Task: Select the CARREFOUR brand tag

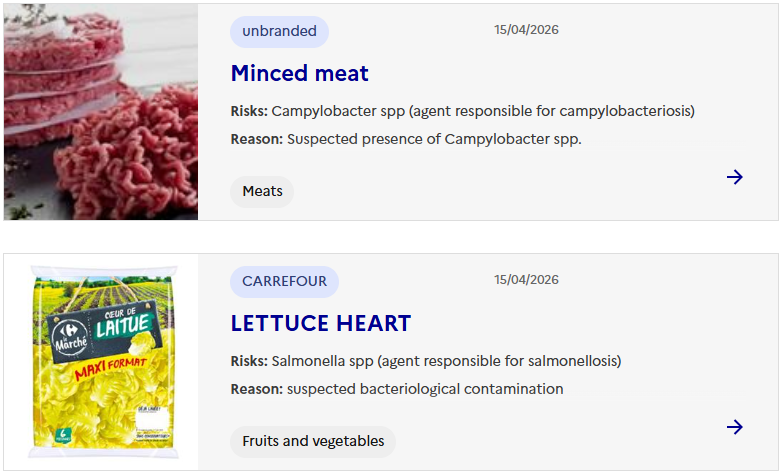Action: click(x=284, y=281)
